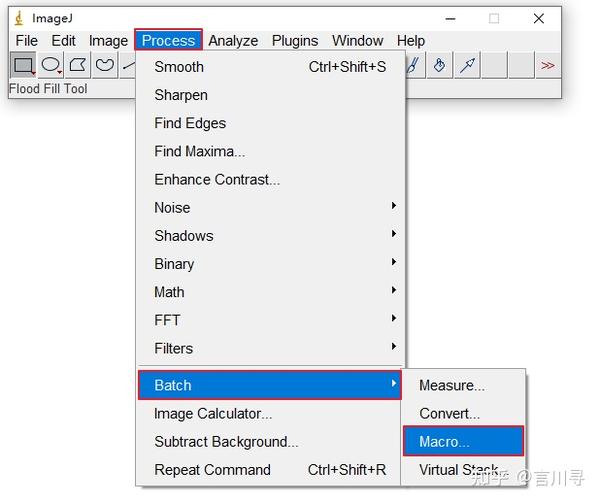Click the Smooth command
600x503 pixels.
(x=179, y=67)
